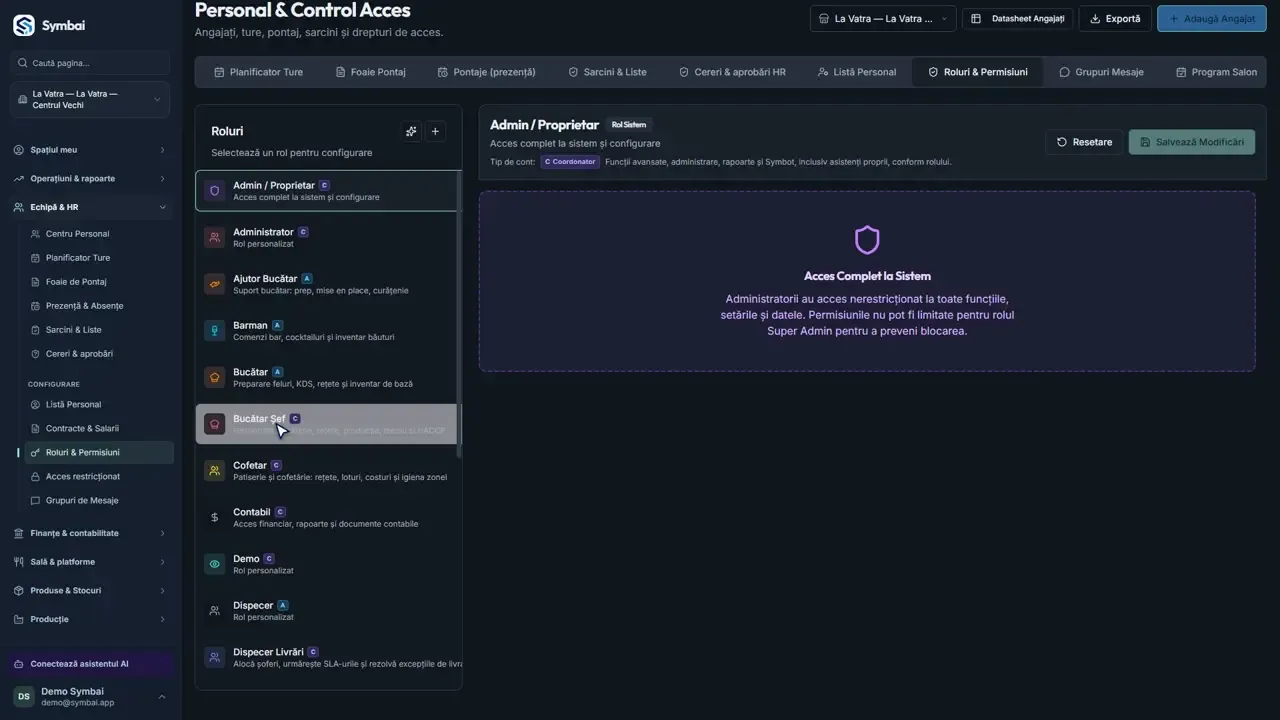Click the shield icon of Admin / Proprietar role
This screenshot has width=1280, height=720.
coord(215,191)
